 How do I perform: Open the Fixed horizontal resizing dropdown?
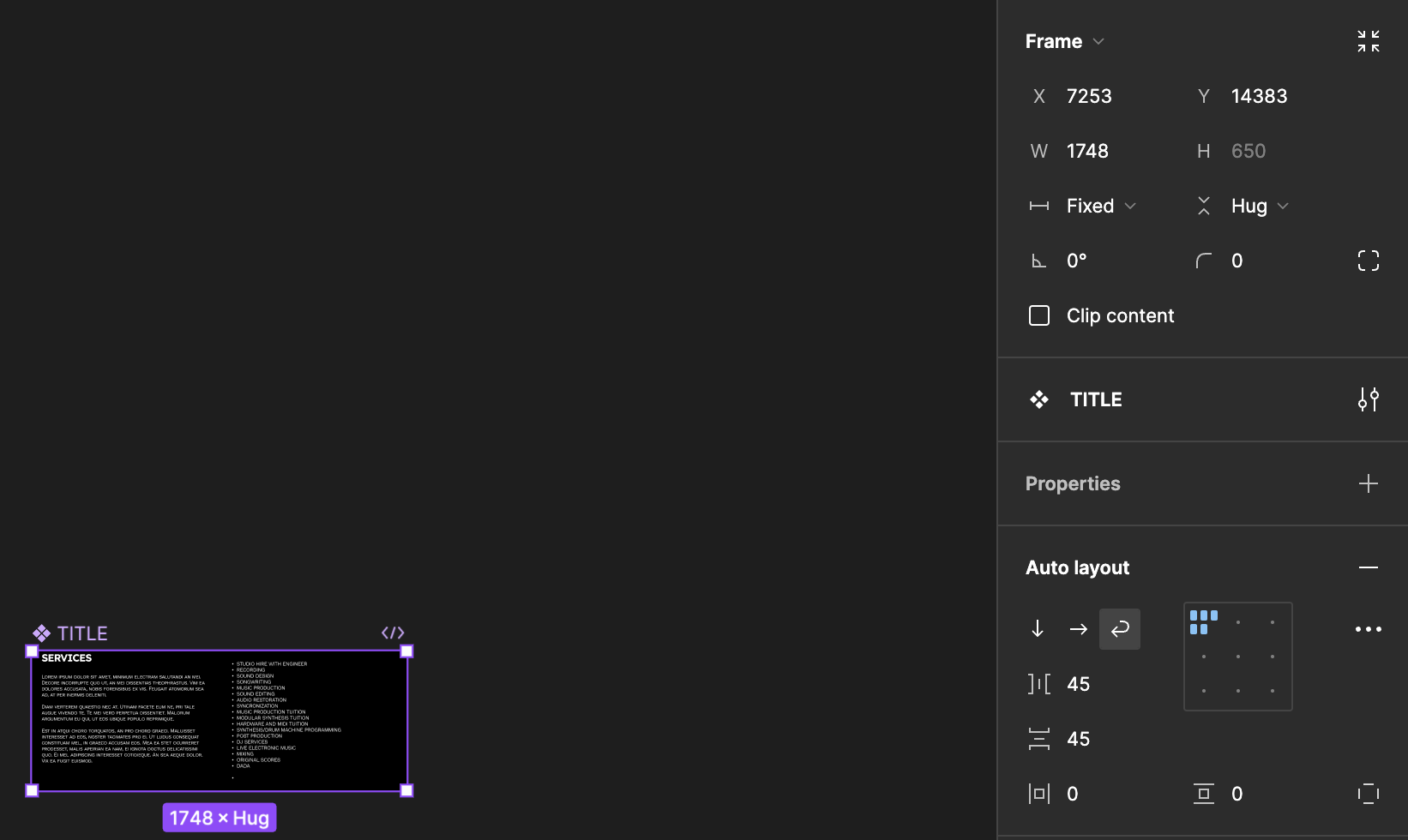pyautogui.click(x=1101, y=206)
